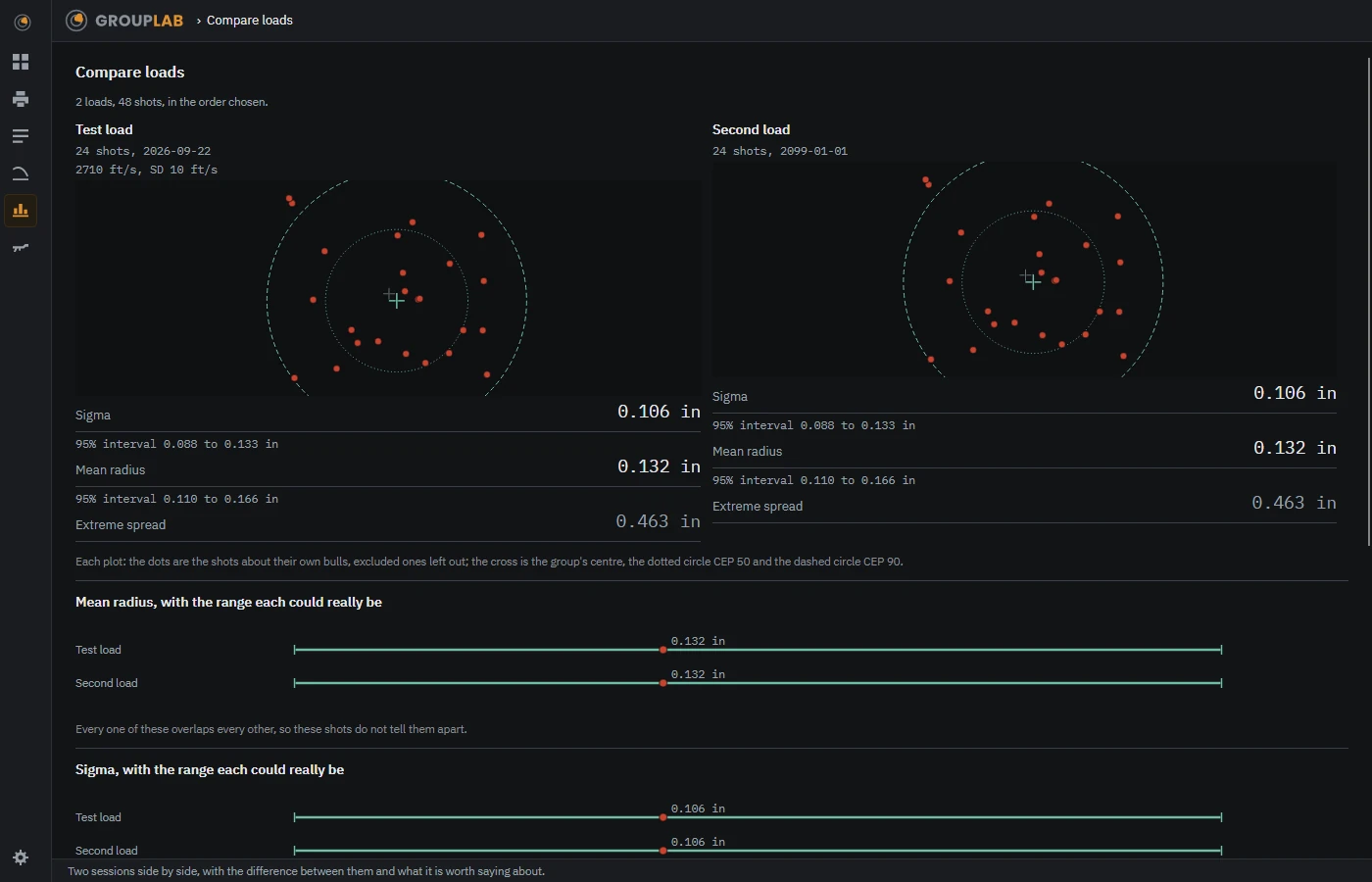Click the Test load mean radius marker
This screenshot has height=882, width=1372.
663,650
